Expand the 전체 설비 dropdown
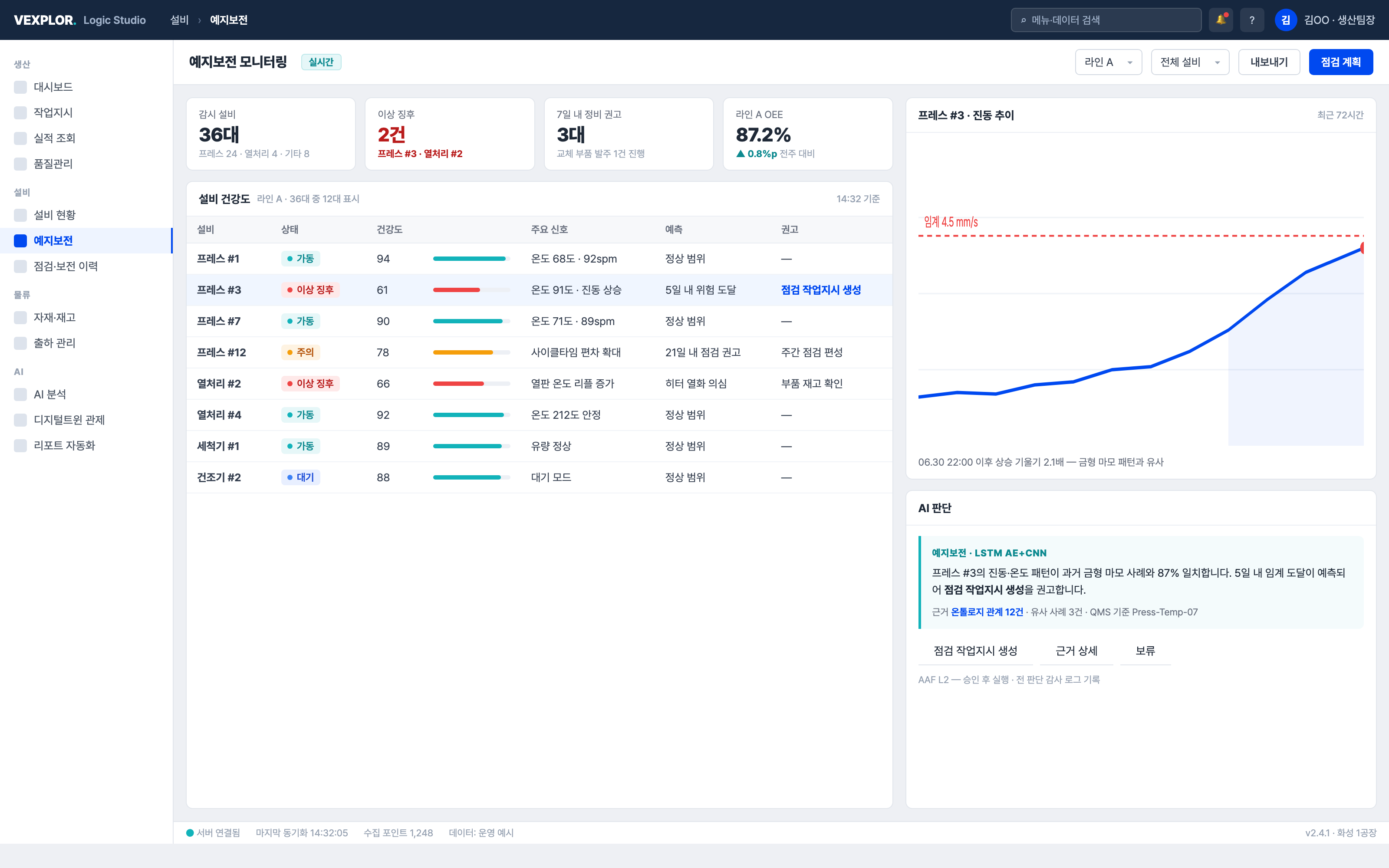This screenshot has width=1389, height=868. pyautogui.click(x=1190, y=62)
